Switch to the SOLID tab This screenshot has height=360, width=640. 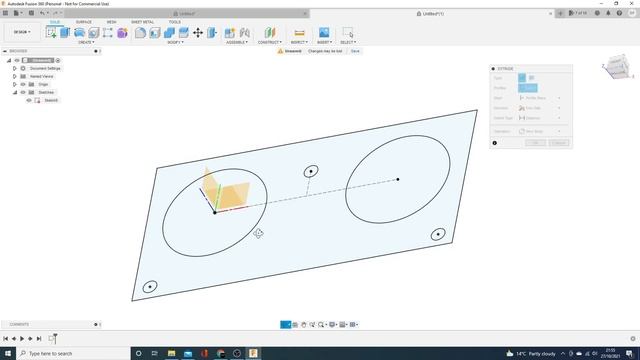pyautogui.click(x=55, y=22)
